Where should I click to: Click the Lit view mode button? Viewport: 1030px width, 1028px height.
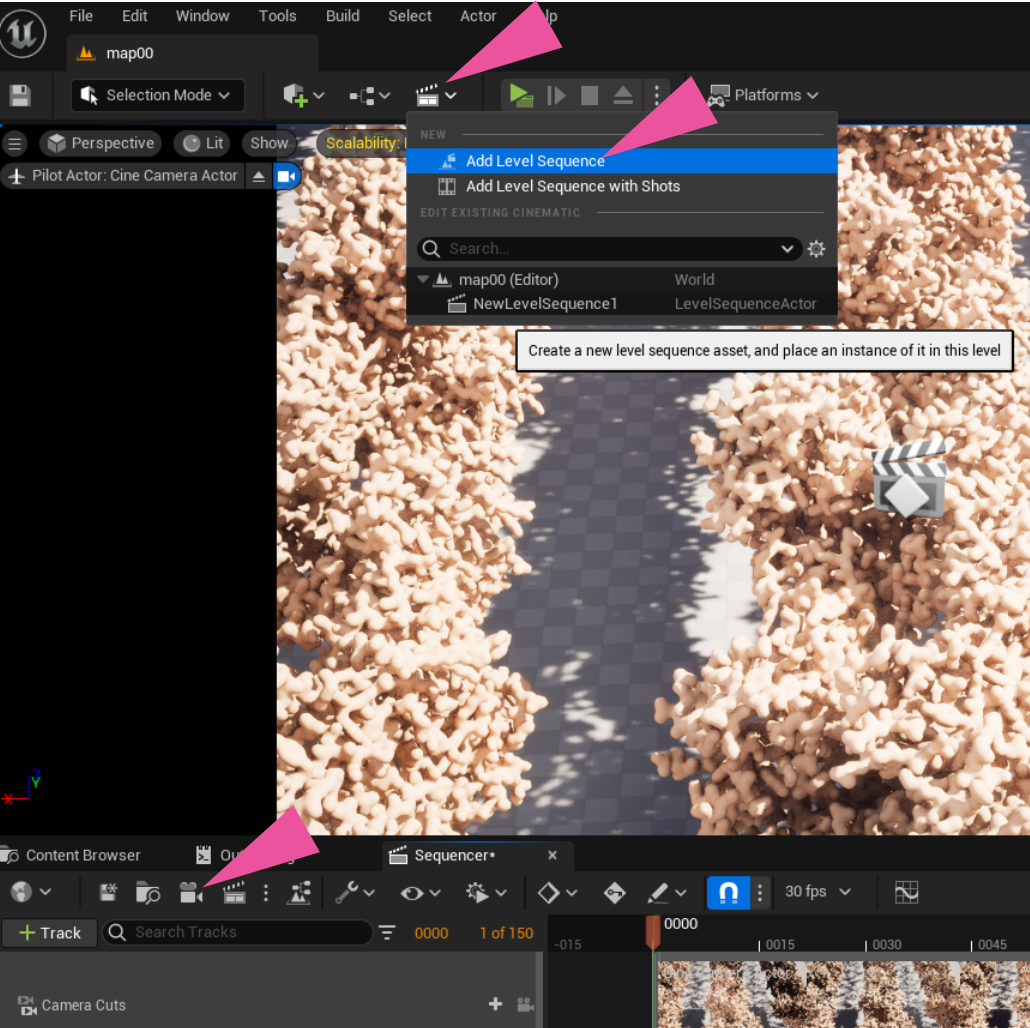204,143
